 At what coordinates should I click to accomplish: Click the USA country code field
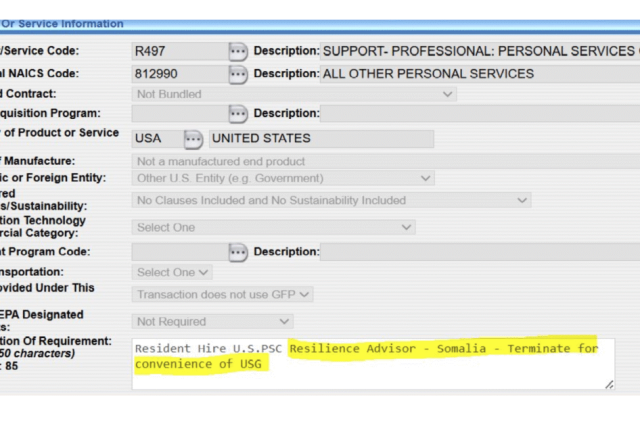[x=158, y=139]
